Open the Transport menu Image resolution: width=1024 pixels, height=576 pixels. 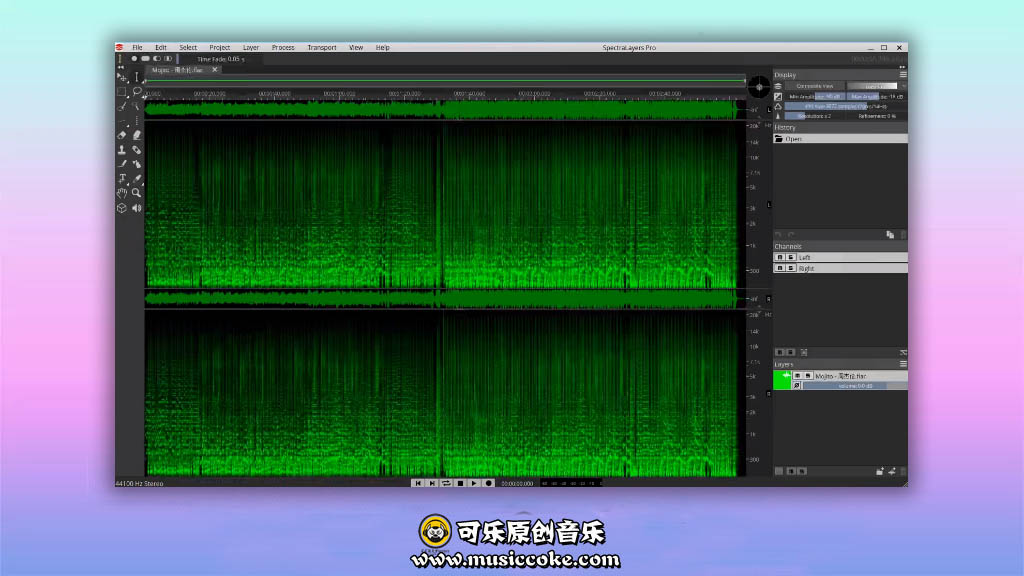point(321,48)
